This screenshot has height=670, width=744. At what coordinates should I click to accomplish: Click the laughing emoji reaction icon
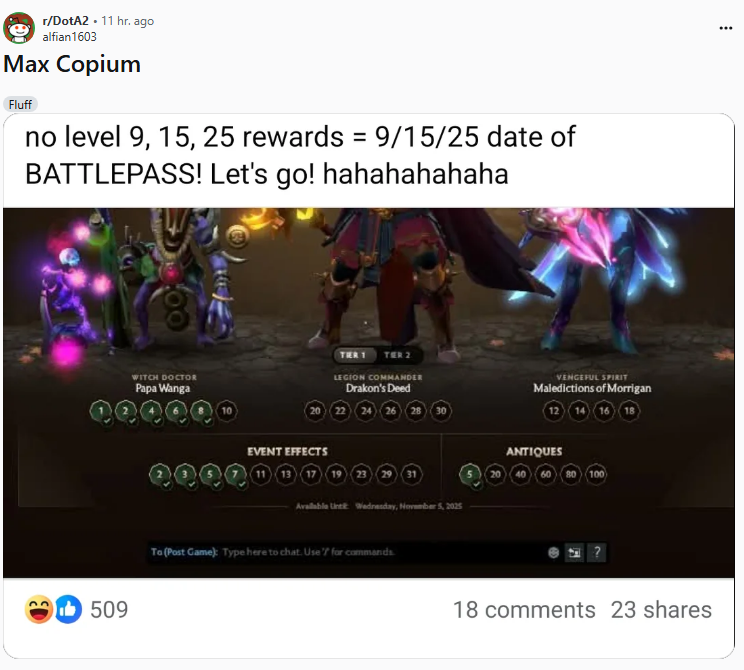39,609
